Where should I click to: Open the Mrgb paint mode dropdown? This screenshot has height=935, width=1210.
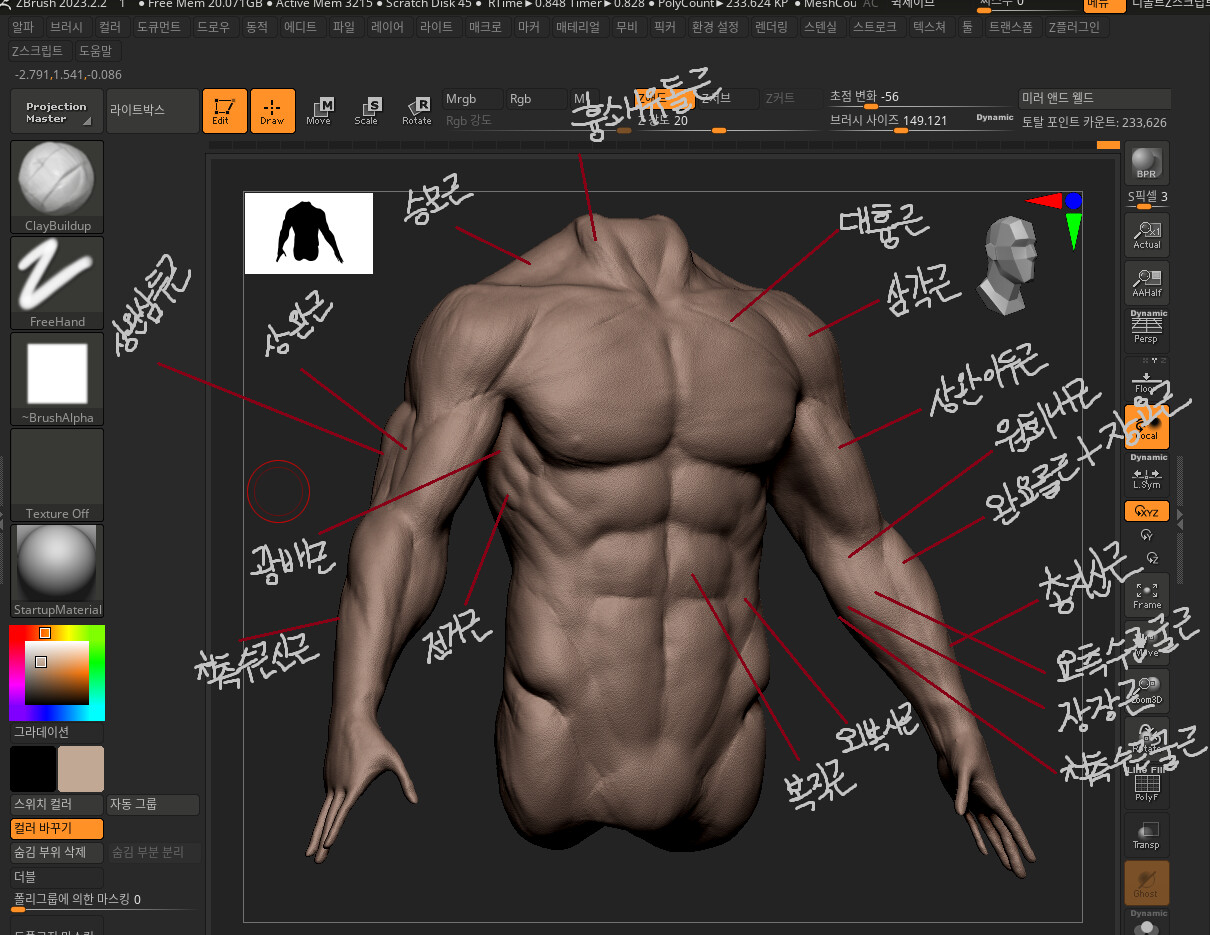470,99
